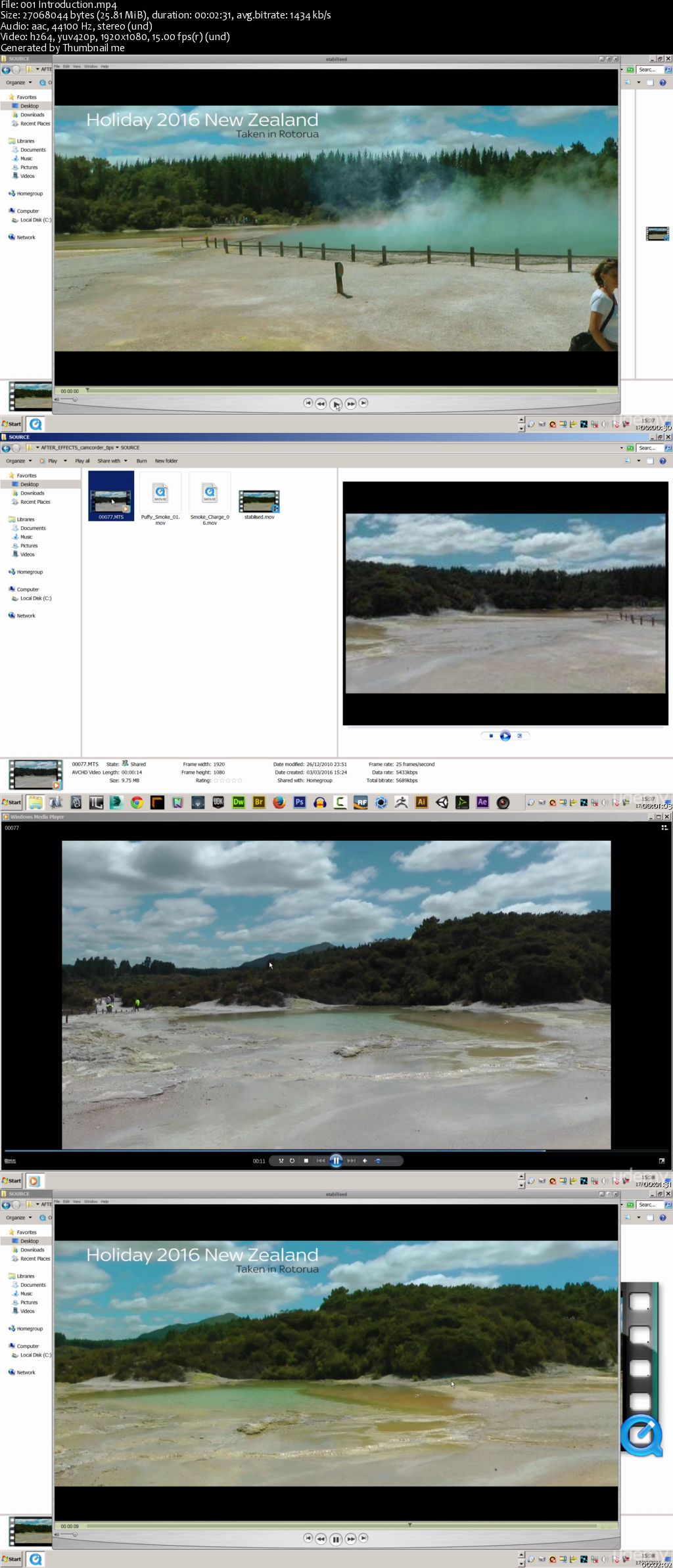The image size is (673, 1568).
Task: View Media Player video full screen
Action: 662,1161
